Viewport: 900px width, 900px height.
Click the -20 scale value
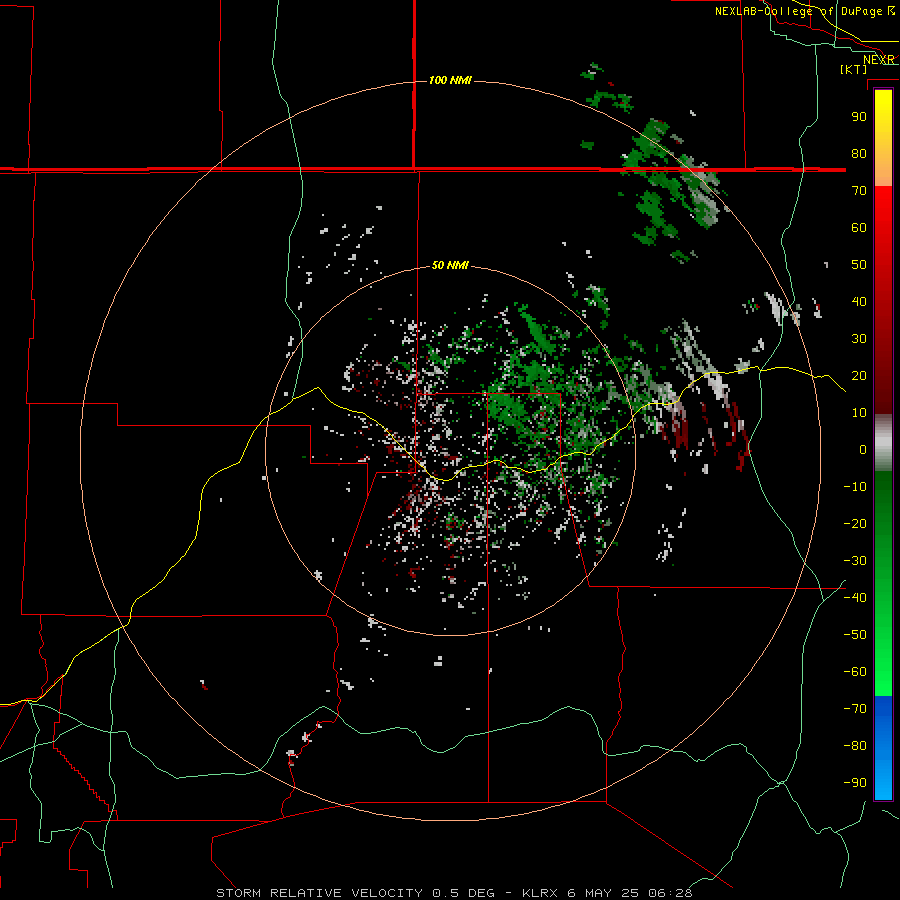[x=855, y=524]
